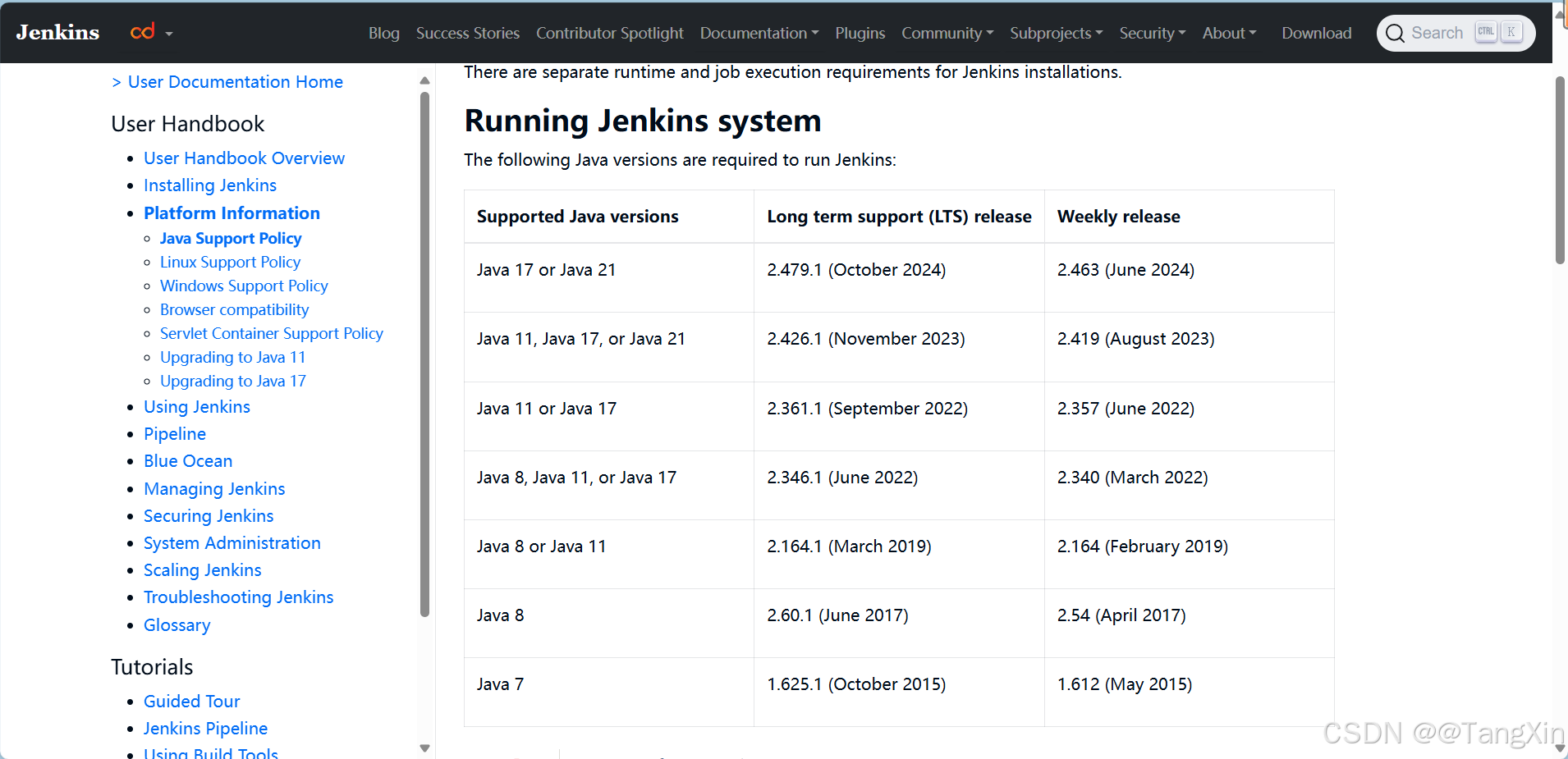This screenshot has width=1568, height=759.
Task: Open the Managing Jenkins chapter
Action: (x=214, y=489)
